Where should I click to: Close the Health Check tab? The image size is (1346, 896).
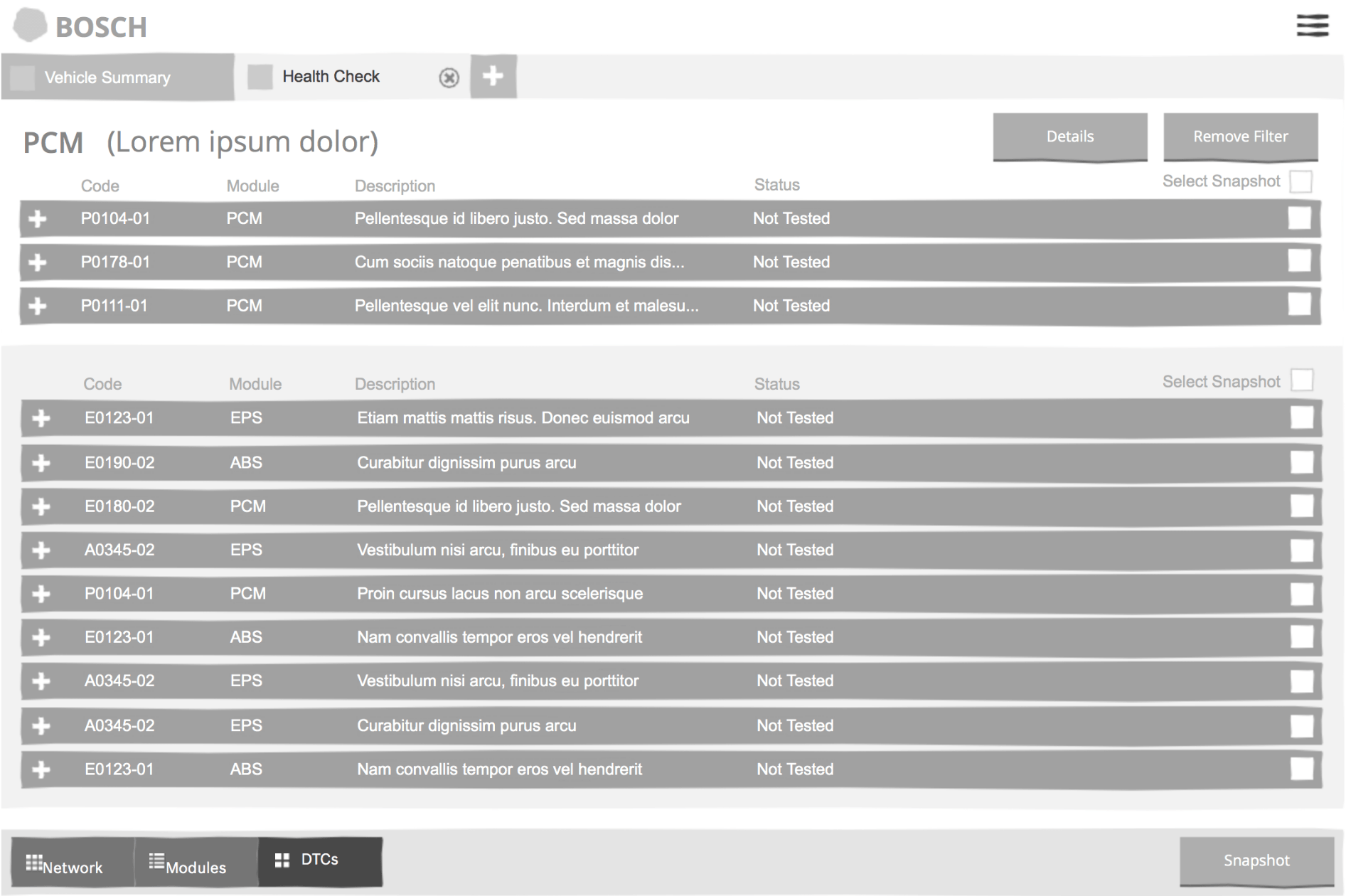(449, 78)
